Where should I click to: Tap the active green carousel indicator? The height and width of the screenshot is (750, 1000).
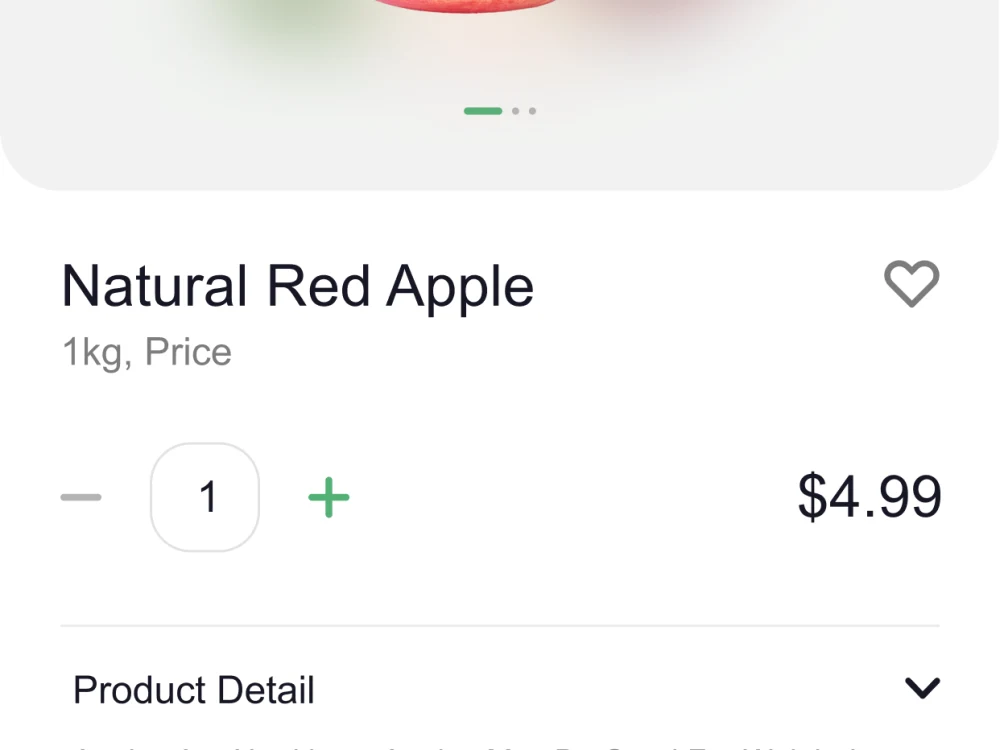(483, 111)
